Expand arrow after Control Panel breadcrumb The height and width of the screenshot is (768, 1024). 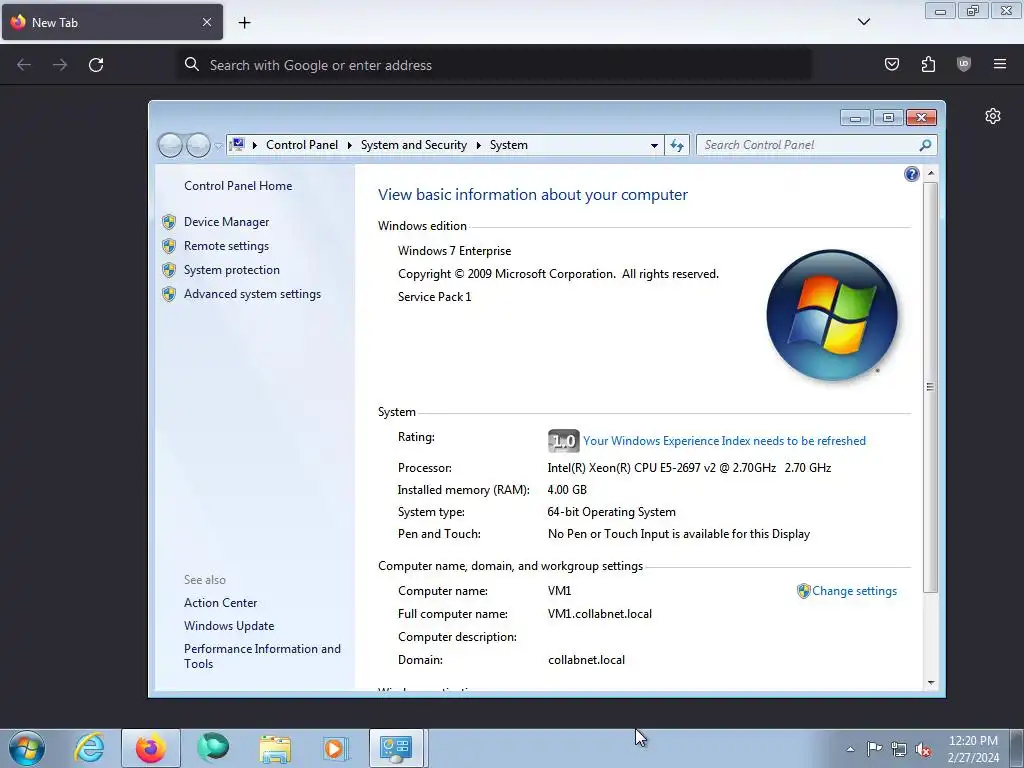[x=349, y=145]
